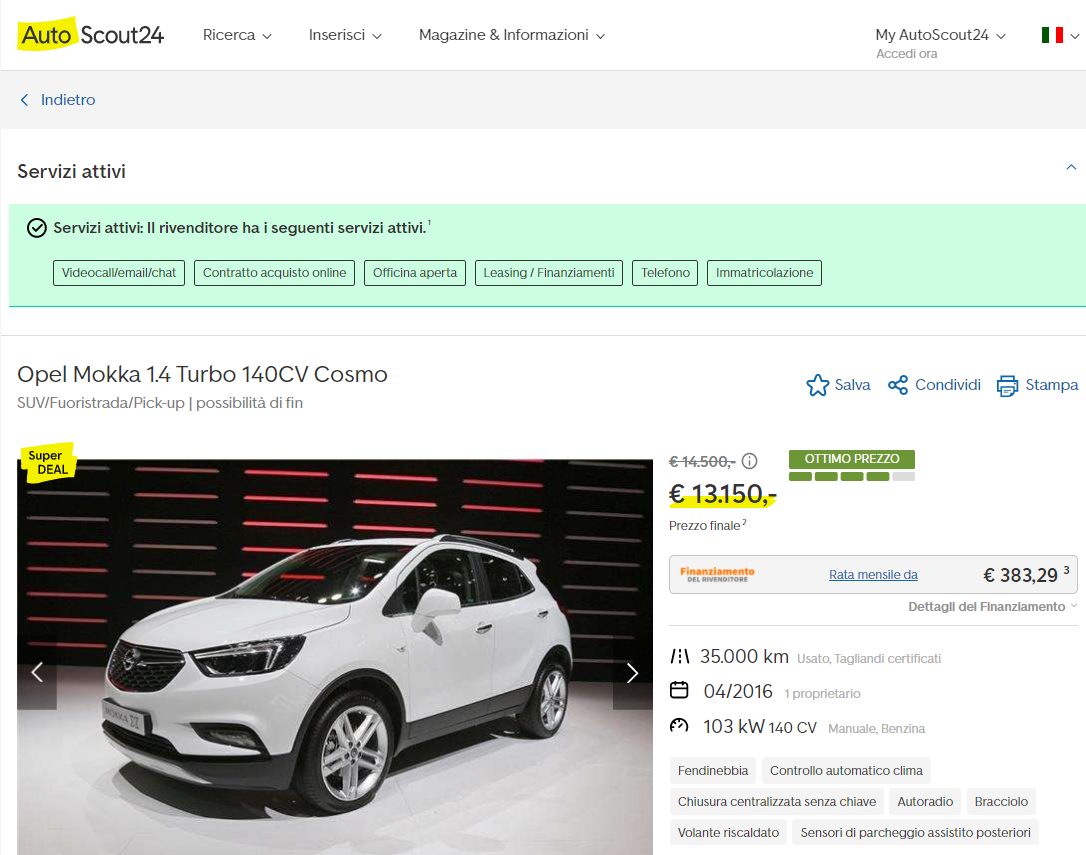Click Controllo automatico clima tag
This screenshot has width=1086, height=855.
click(846, 770)
